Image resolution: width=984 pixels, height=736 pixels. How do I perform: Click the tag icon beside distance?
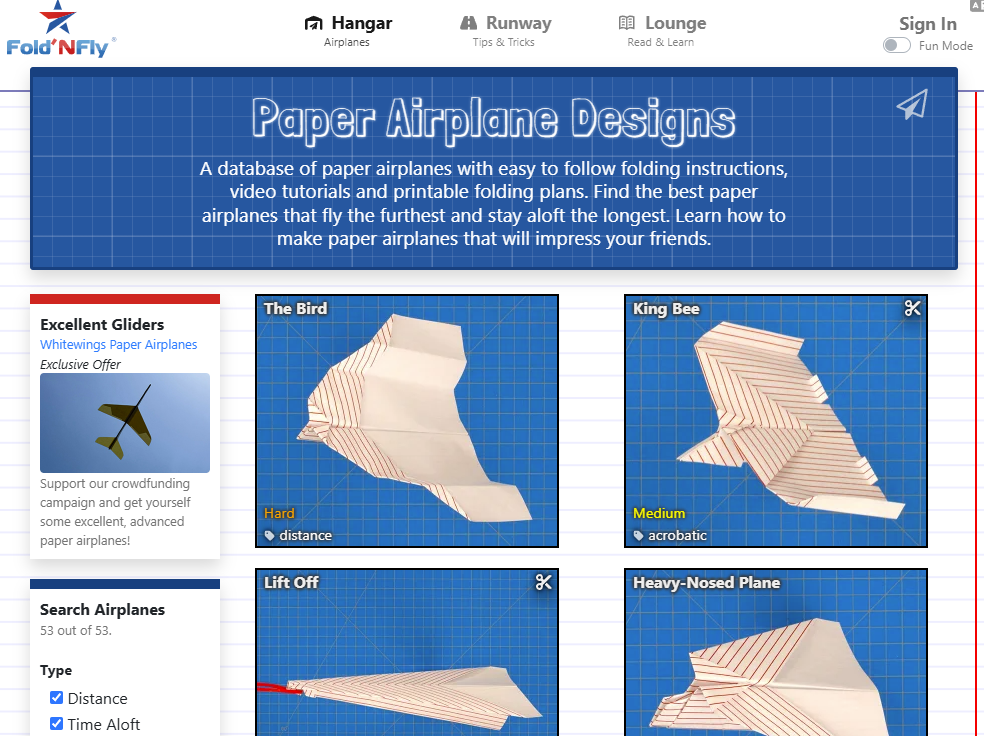(x=270, y=536)
